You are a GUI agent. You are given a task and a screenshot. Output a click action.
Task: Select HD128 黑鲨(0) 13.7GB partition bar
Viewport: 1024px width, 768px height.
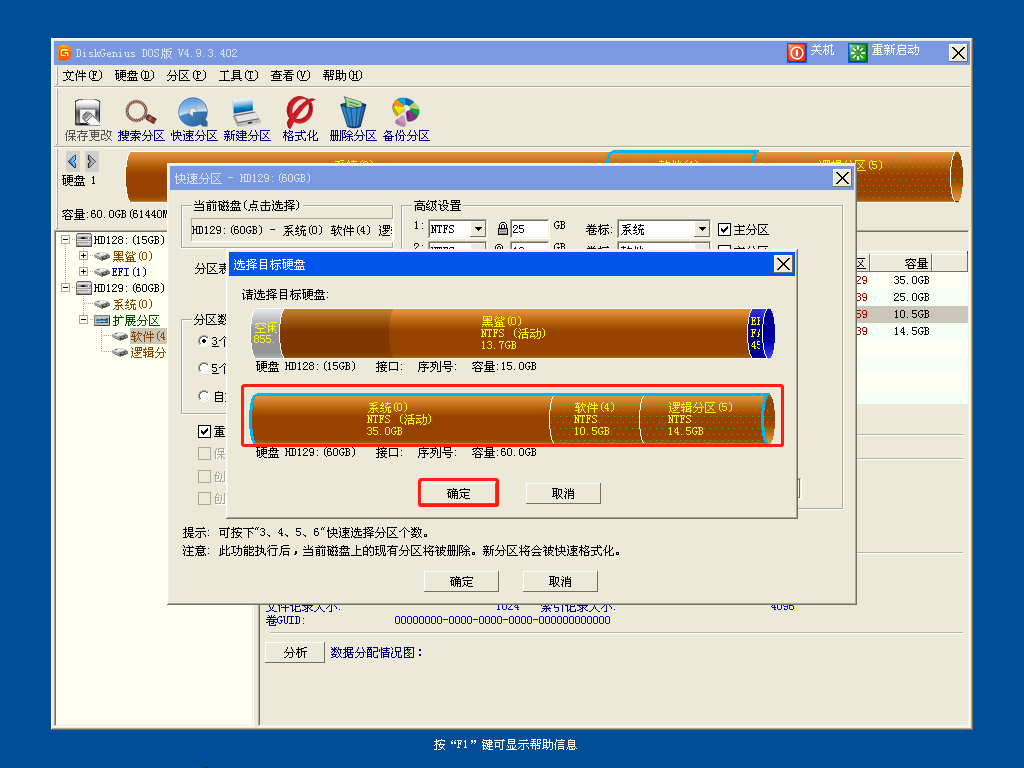coord(515,333)
